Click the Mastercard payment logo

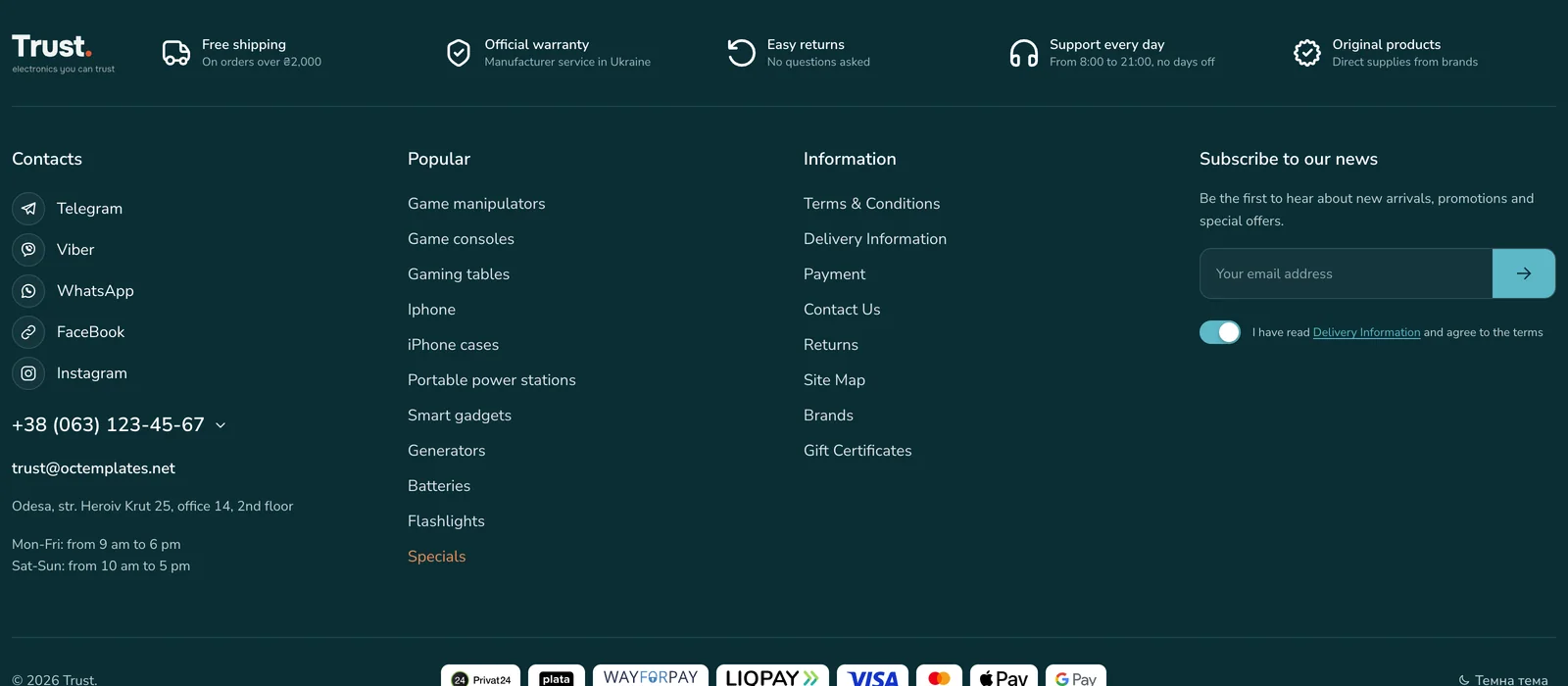coord(939,676)
